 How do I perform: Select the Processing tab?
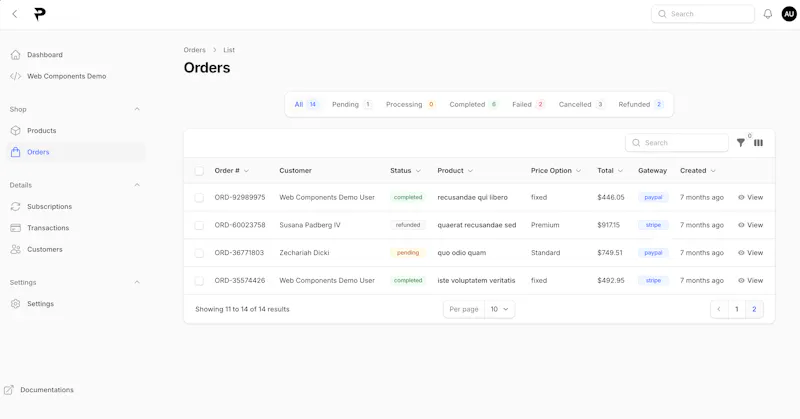[410, 105]
